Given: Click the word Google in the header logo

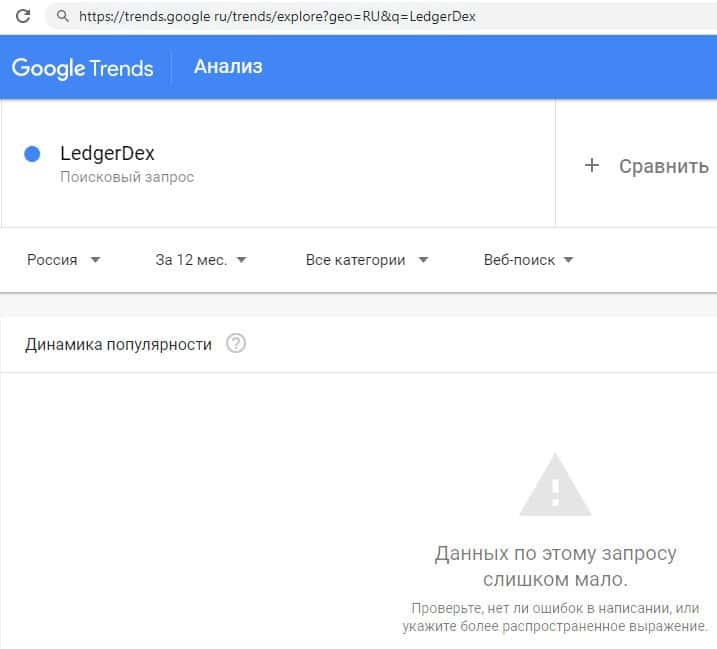Looking at the screenshot, I should point(47,68).
